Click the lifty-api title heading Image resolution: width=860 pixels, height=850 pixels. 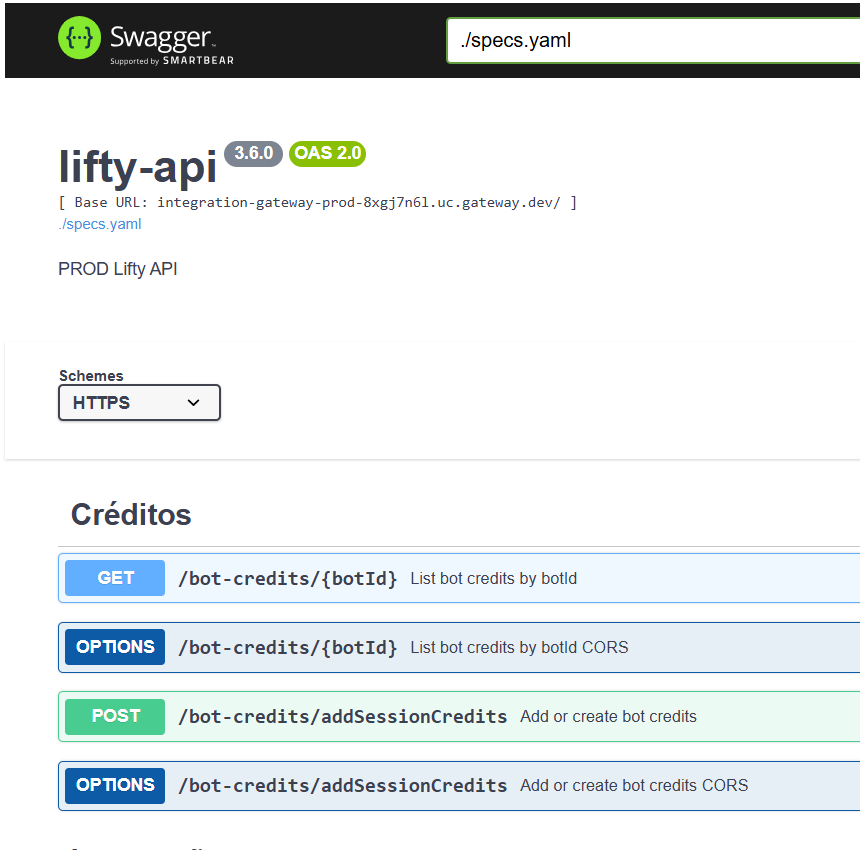point(138,167)
